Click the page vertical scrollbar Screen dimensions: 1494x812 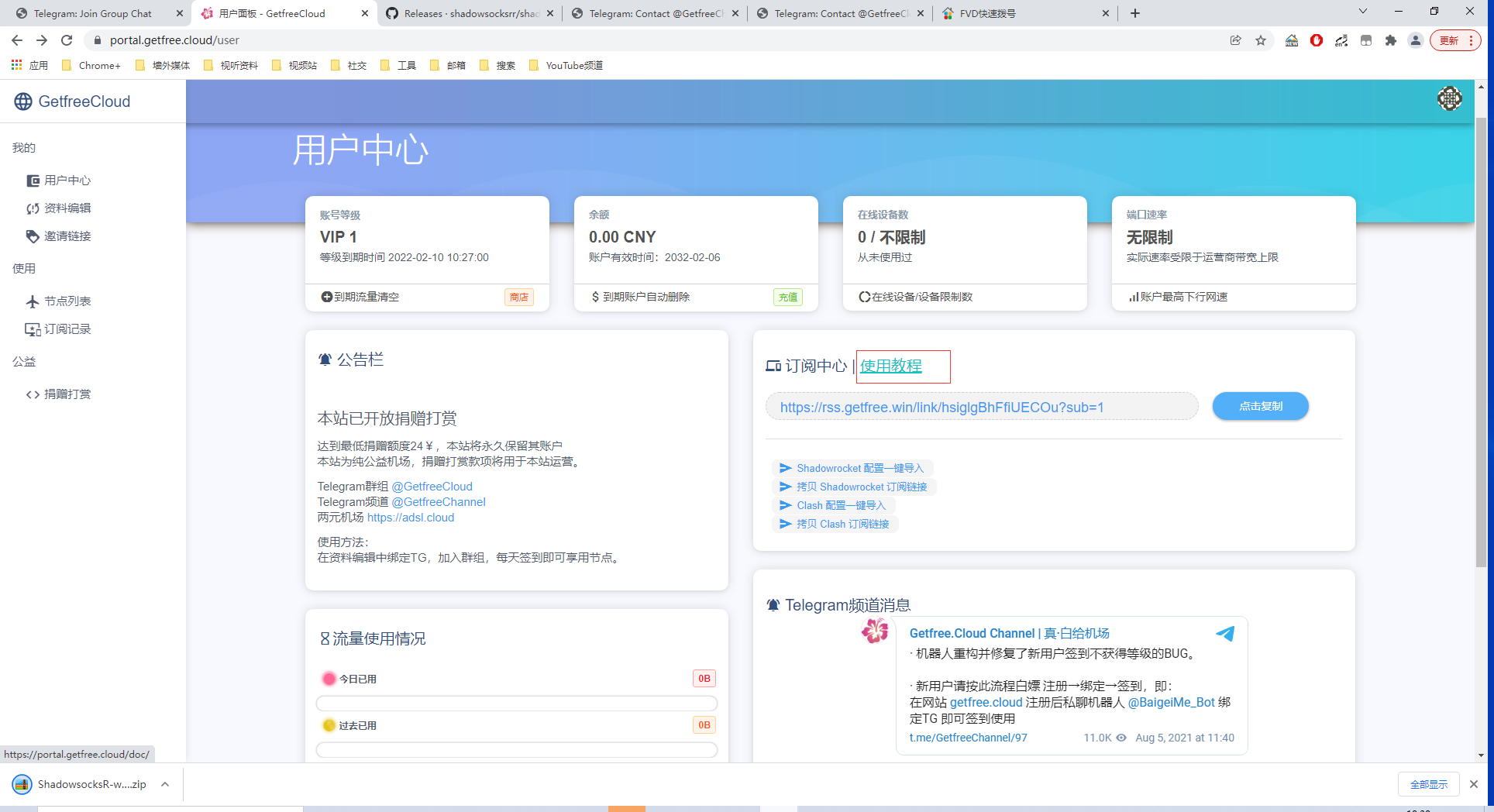click(x=1481, y=341)
